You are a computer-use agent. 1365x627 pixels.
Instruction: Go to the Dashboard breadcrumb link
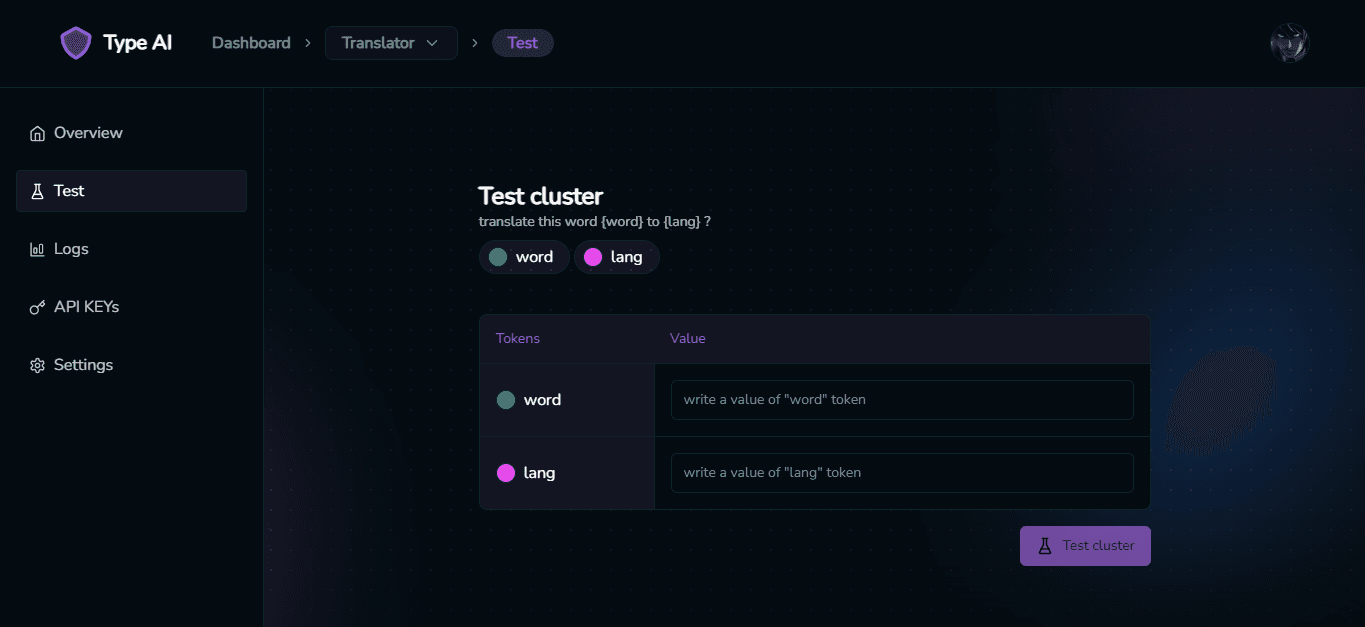click(251, 43)
